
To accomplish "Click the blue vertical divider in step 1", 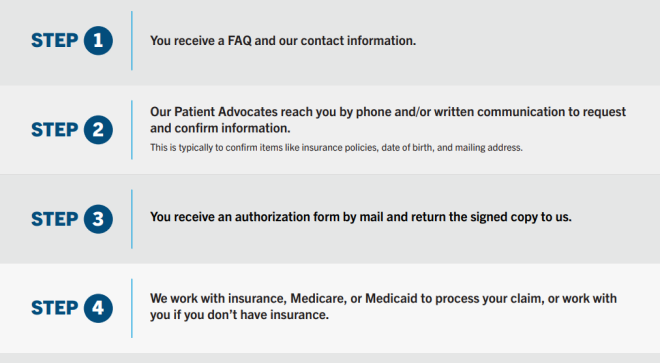I will (x=132, y=40).
